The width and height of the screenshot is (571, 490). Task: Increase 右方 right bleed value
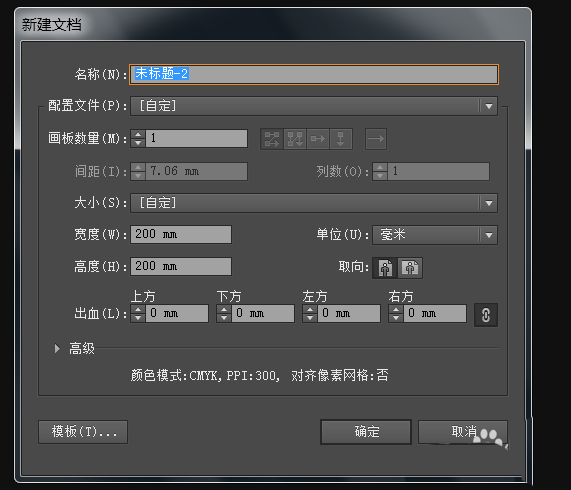pyautogui.click(x=396, y=309)
